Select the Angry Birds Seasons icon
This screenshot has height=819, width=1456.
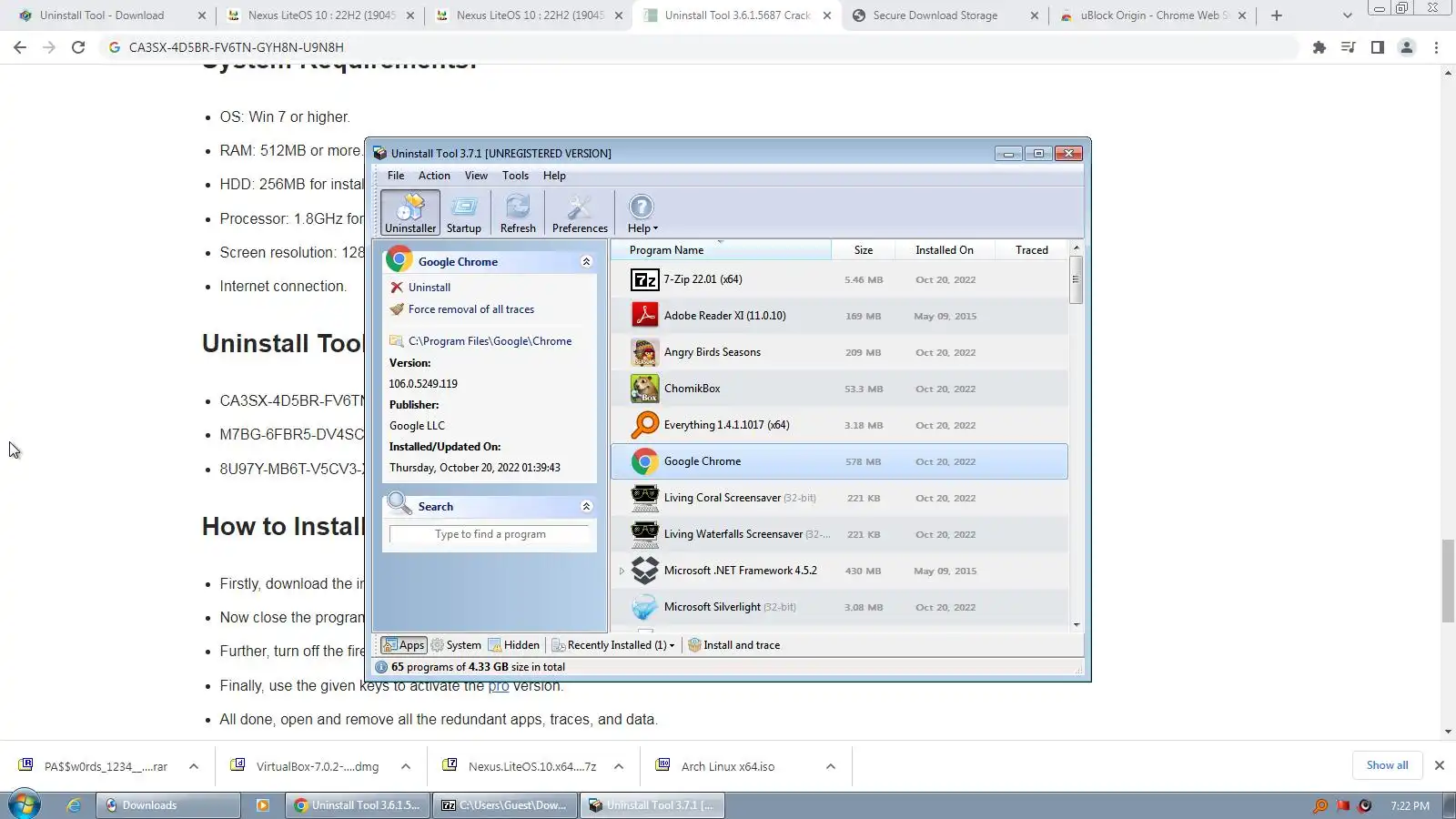(645, 352)
